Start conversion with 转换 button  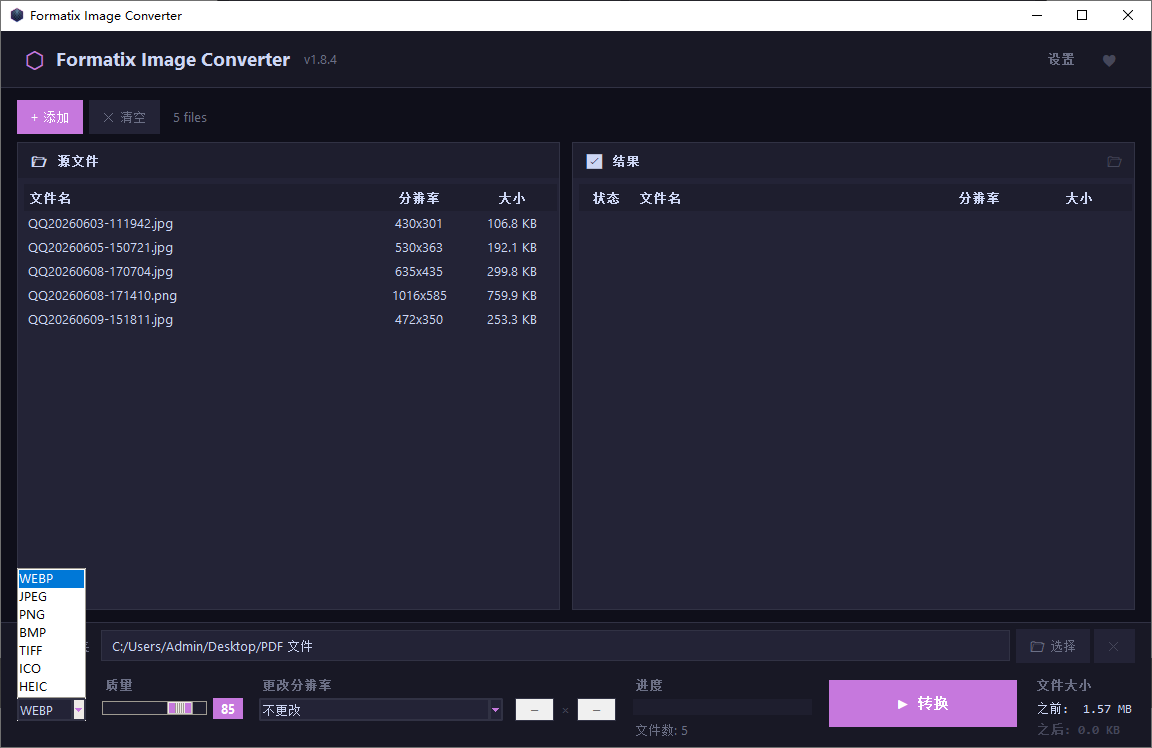pos(923,703)
